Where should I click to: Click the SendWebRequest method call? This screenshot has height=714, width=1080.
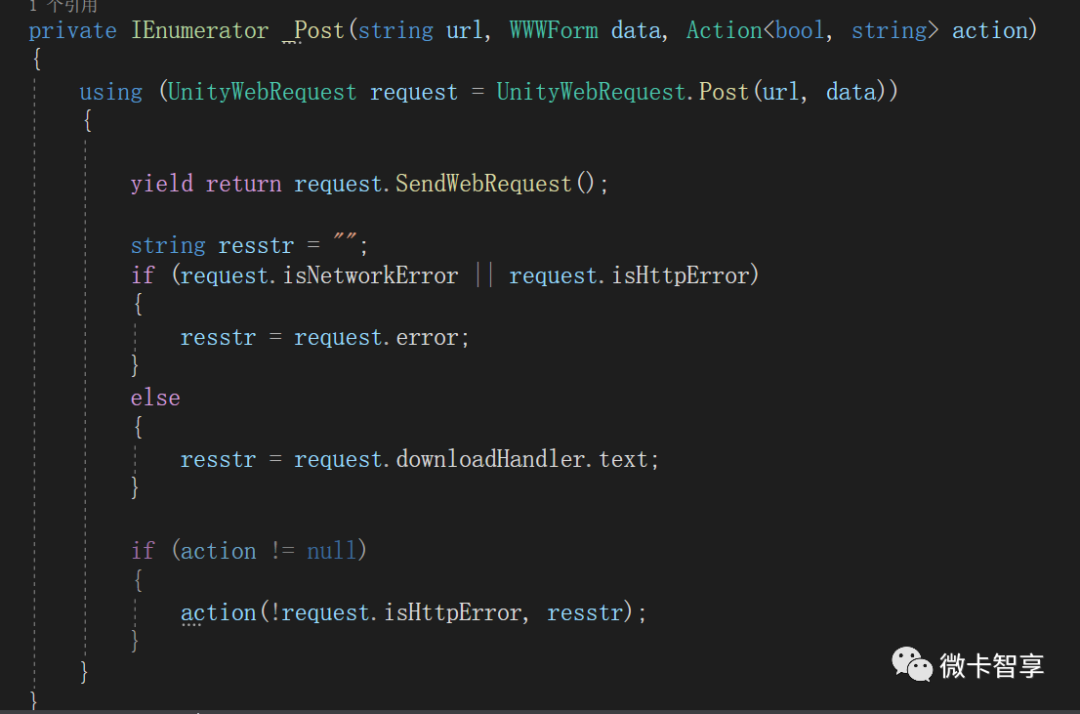coord(483,184)
